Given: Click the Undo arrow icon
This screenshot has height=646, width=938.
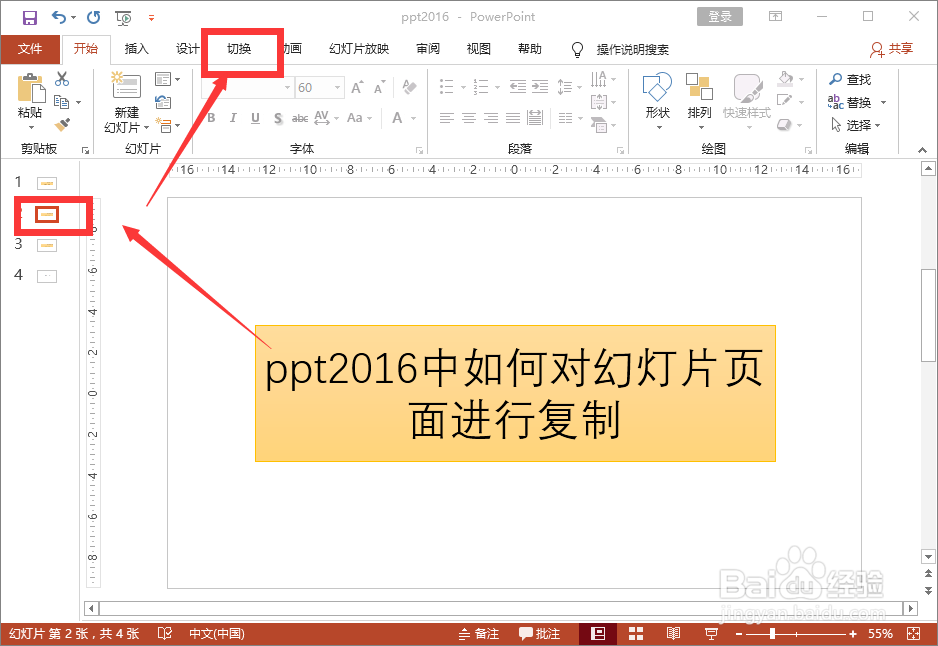Looking at the screenshot, I should click(59, 17).
